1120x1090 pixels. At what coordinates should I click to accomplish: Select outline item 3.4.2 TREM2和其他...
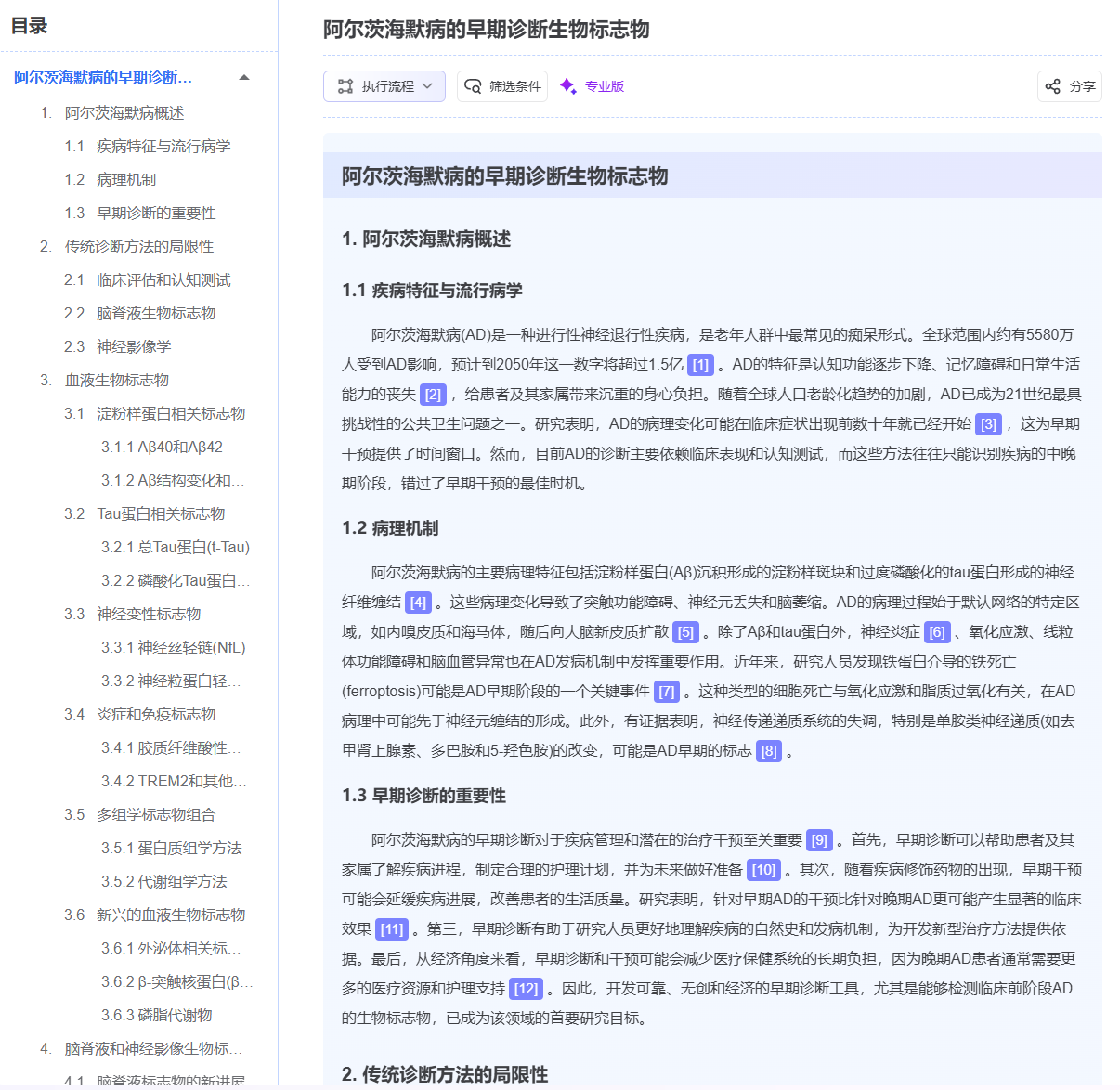tap(175, 781)
